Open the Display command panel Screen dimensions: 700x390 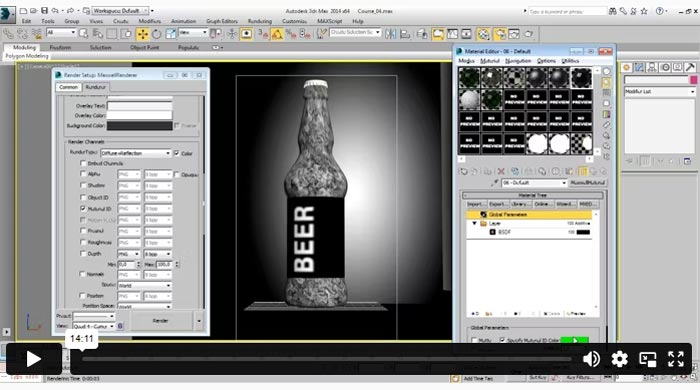[x=677, y=67]
